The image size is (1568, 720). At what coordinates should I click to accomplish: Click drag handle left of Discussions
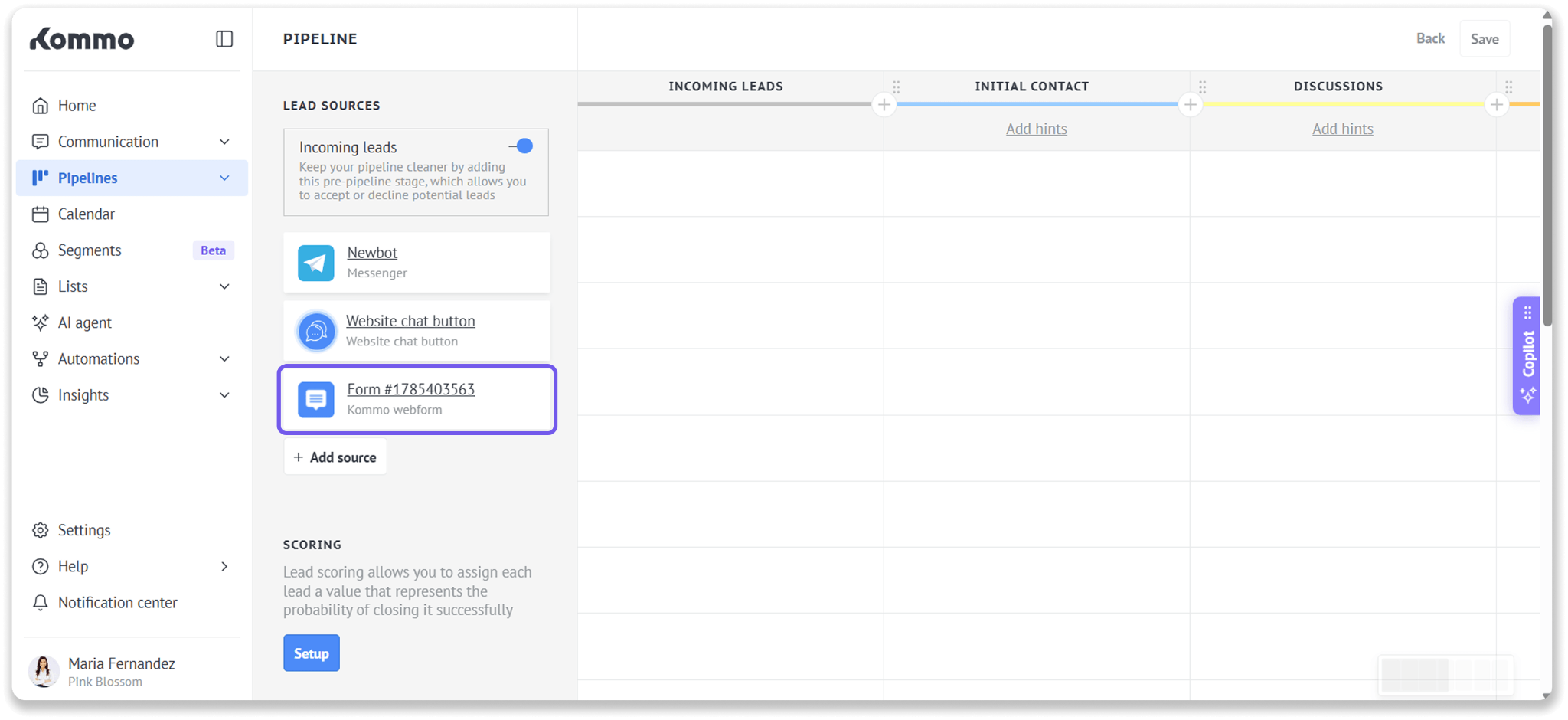tap(1203, 87)
